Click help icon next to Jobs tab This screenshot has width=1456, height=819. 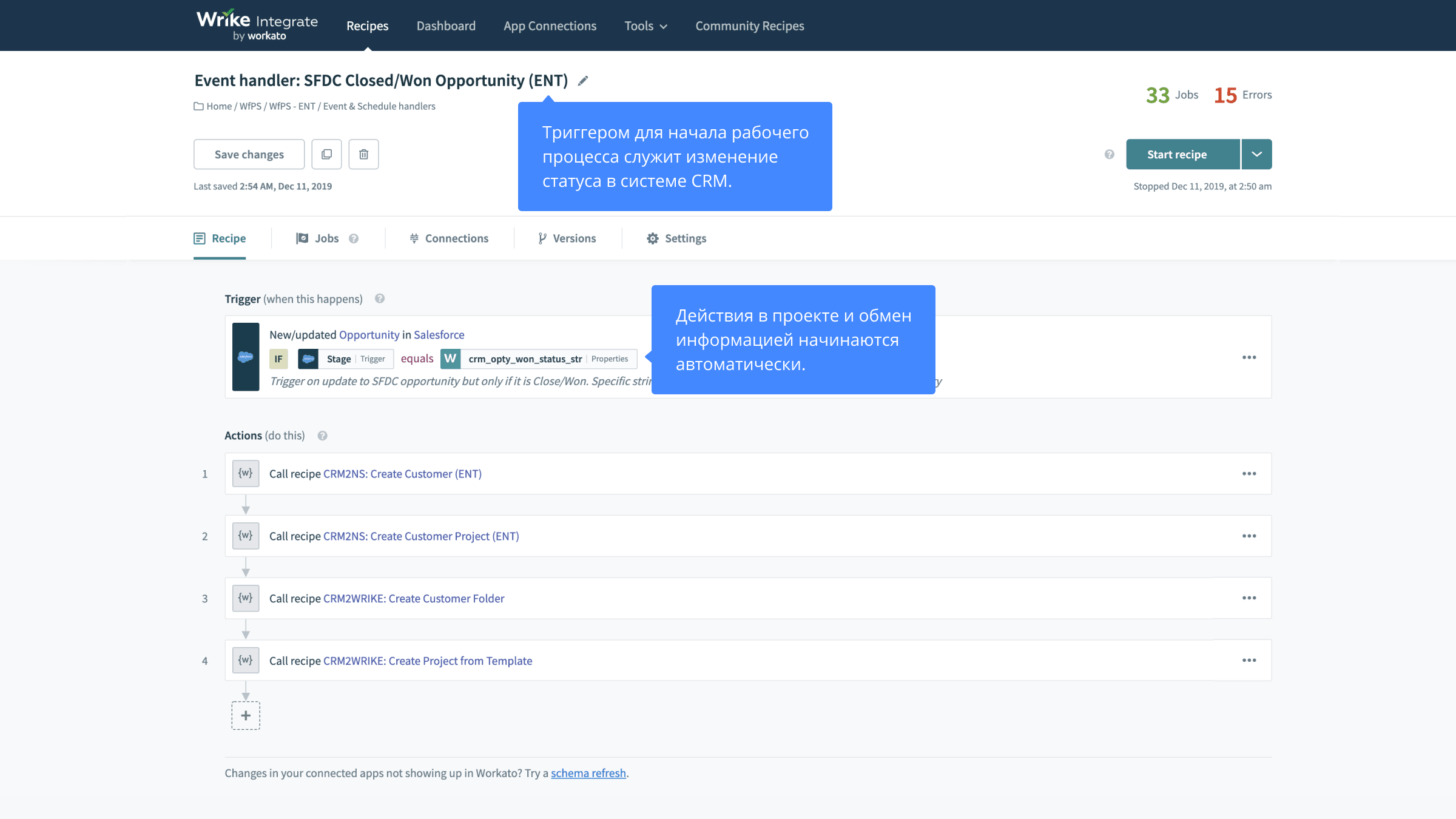(x=354, y=238)
